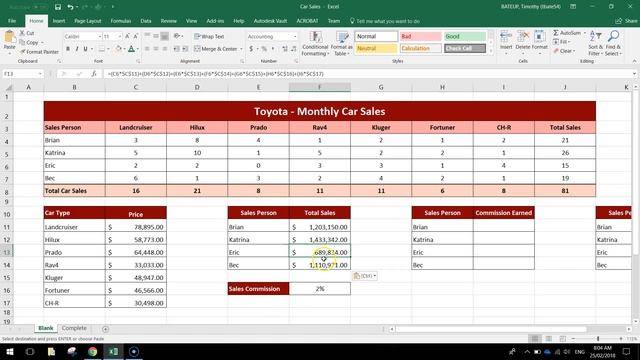This screenshot has height=360, width=640.
Task: Apply the Neutral cell style
Action: tap(376, 48)
